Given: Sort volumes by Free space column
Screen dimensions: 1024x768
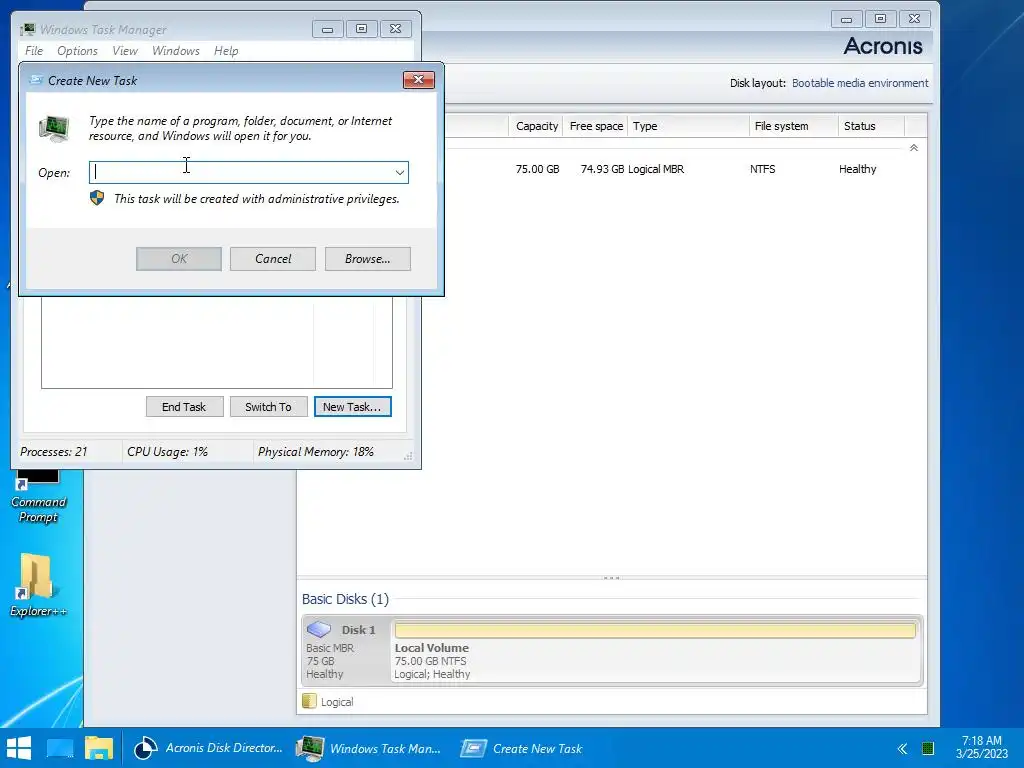Looking at the screenshot, I should tap(596, 126).
